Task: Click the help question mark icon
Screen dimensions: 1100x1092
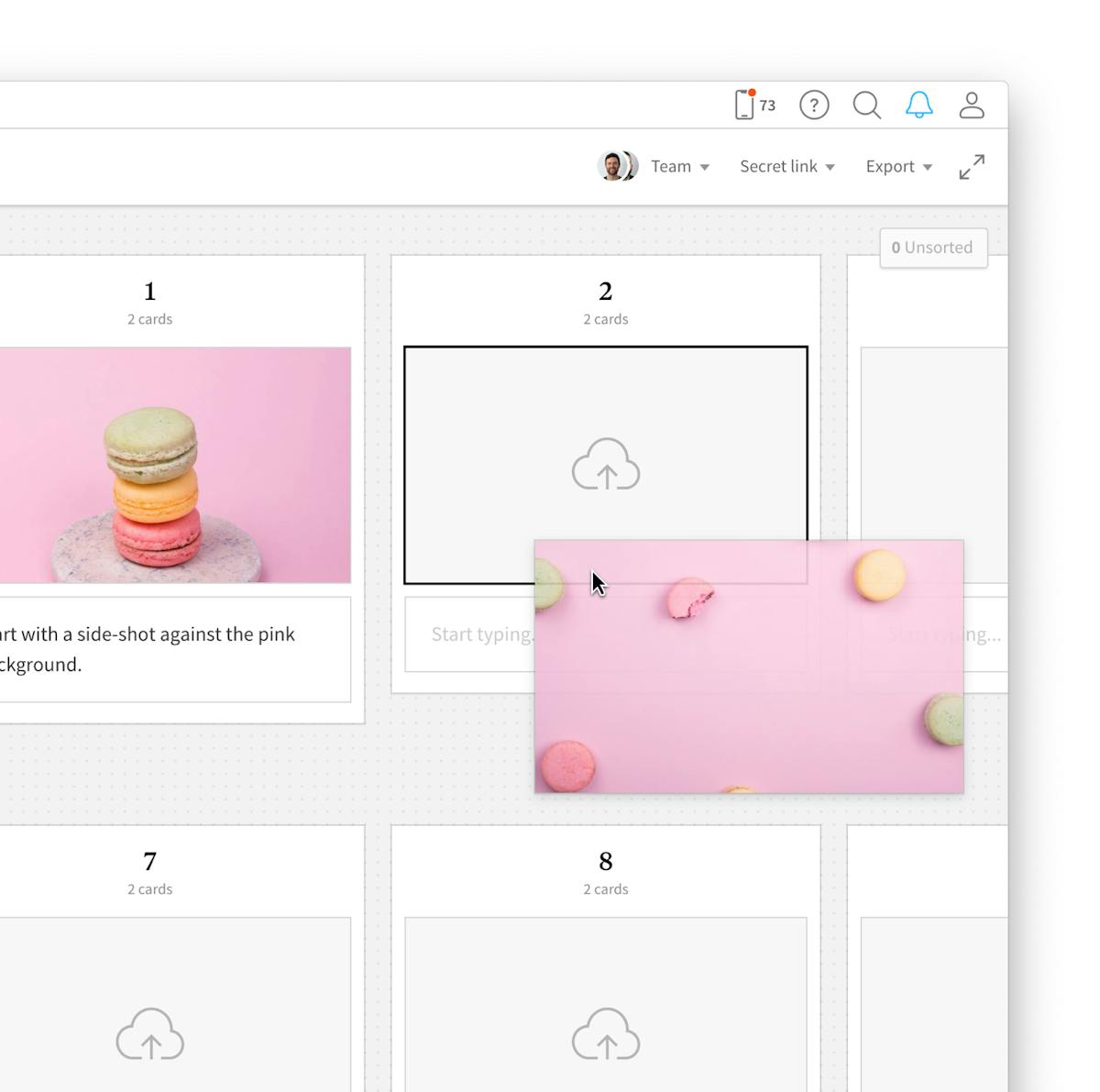Action: pyautogui.click(x=813, y=105)
